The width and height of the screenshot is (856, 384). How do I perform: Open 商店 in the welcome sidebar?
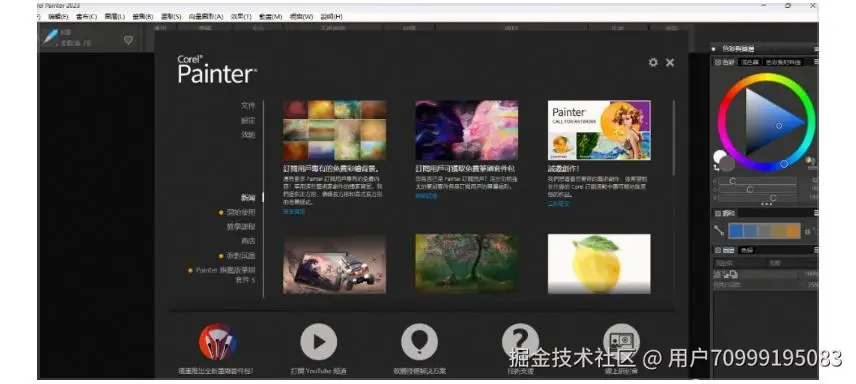[248, 241]
